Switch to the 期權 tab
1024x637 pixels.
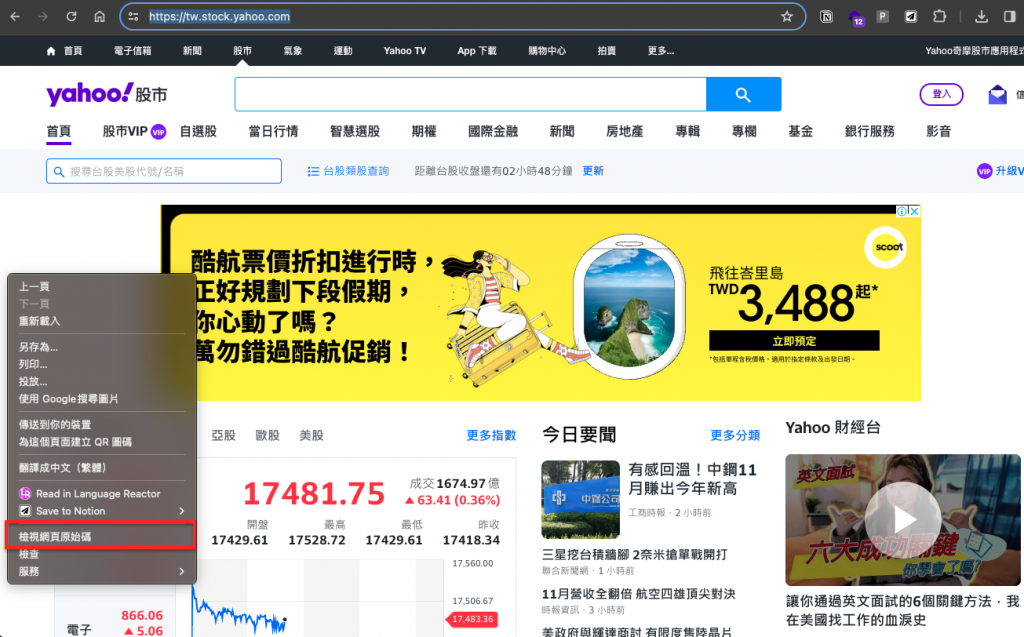pyautogui.click(x=424, y=131)
